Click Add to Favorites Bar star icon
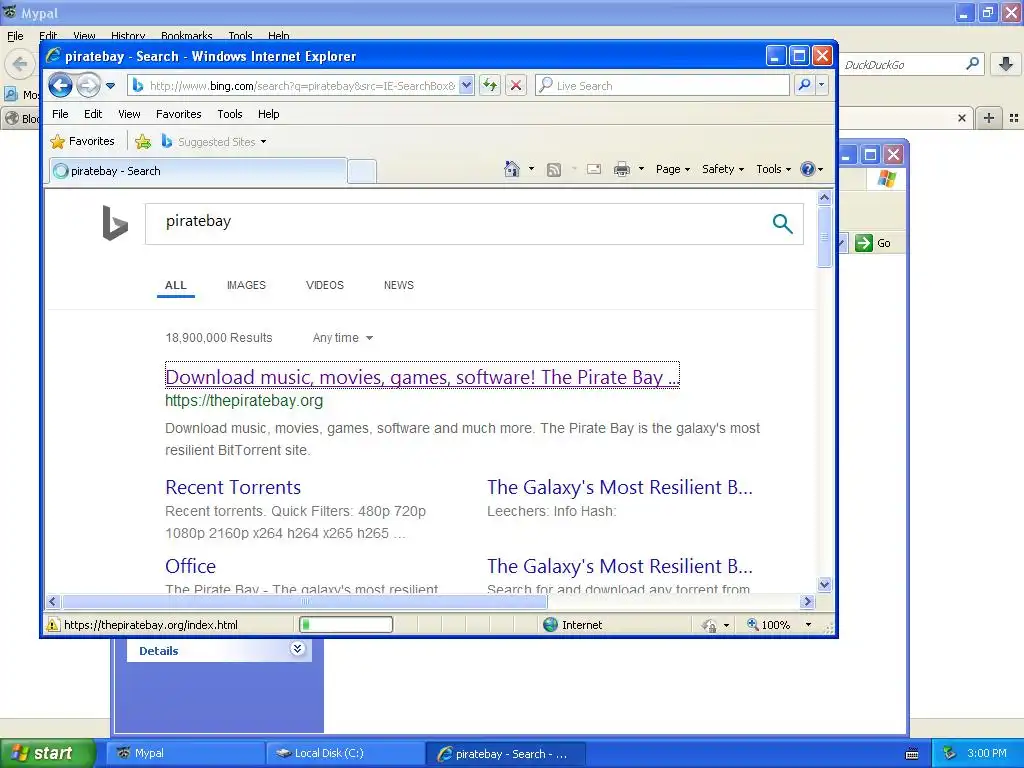Image resolution: width=1024 pixels, height=768 pixels. [x=143, y=142]
